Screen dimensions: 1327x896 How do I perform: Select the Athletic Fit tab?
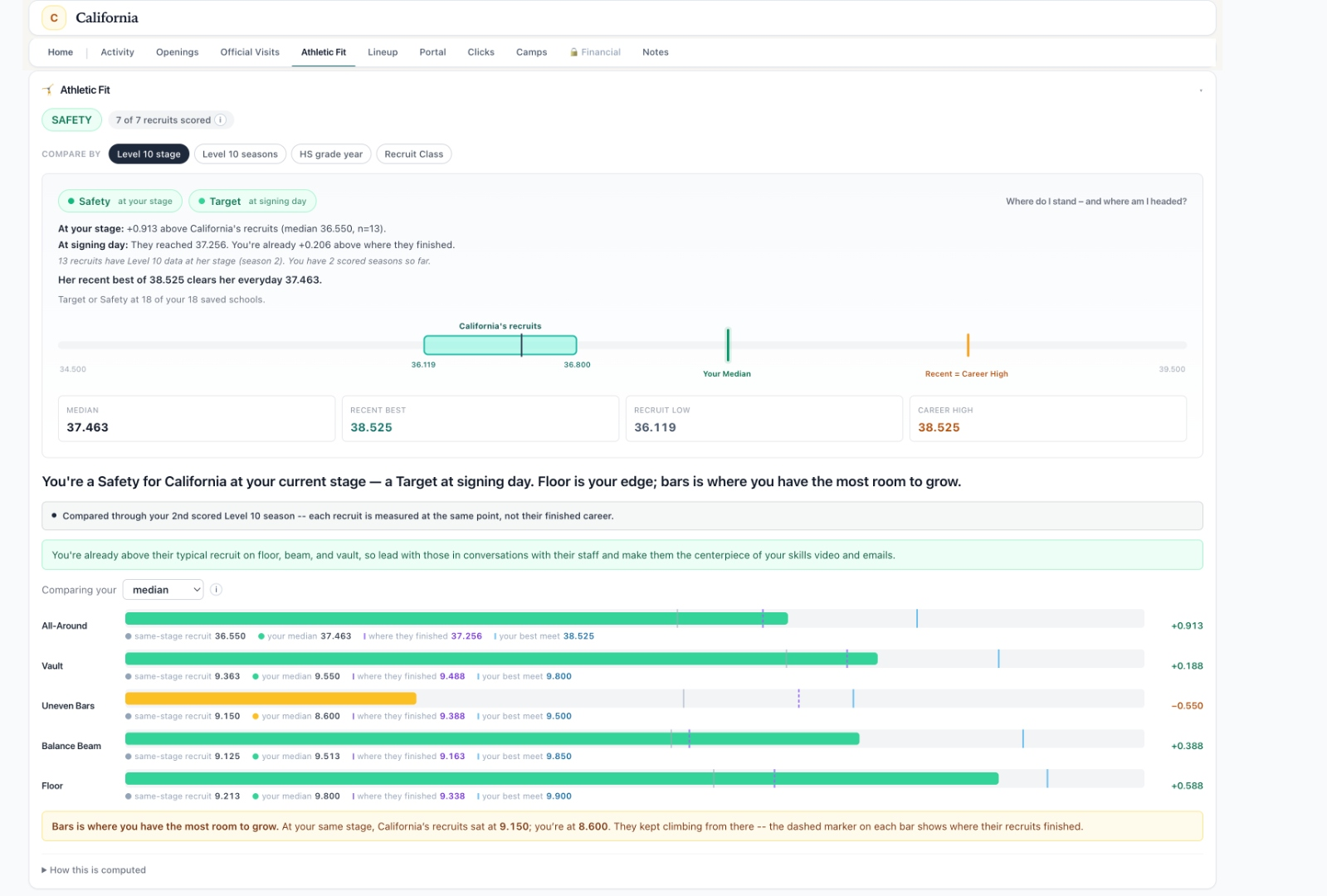[x=324, y=52]
